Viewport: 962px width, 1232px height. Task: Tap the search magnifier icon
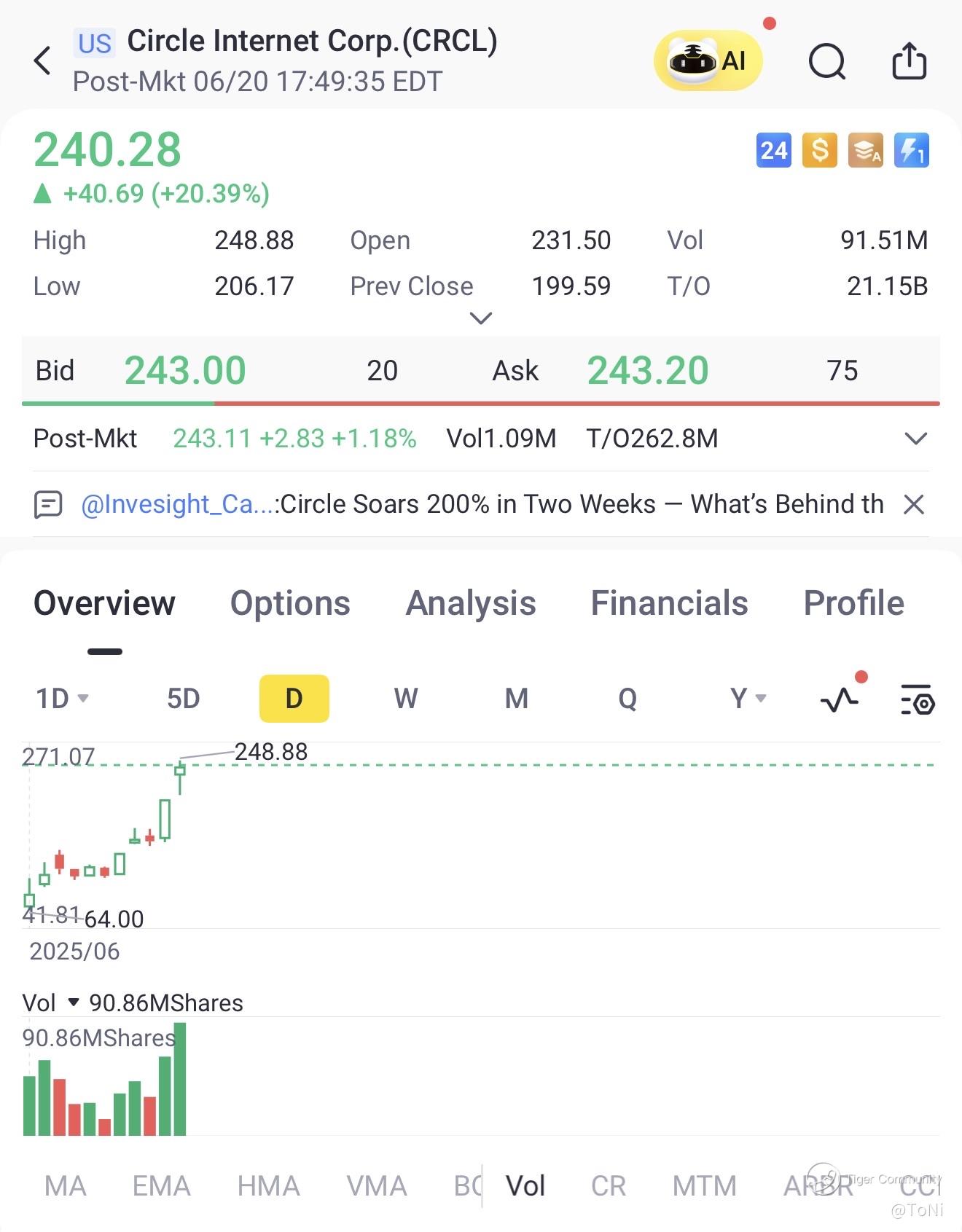pyautogui.click(x=827, y=61)
